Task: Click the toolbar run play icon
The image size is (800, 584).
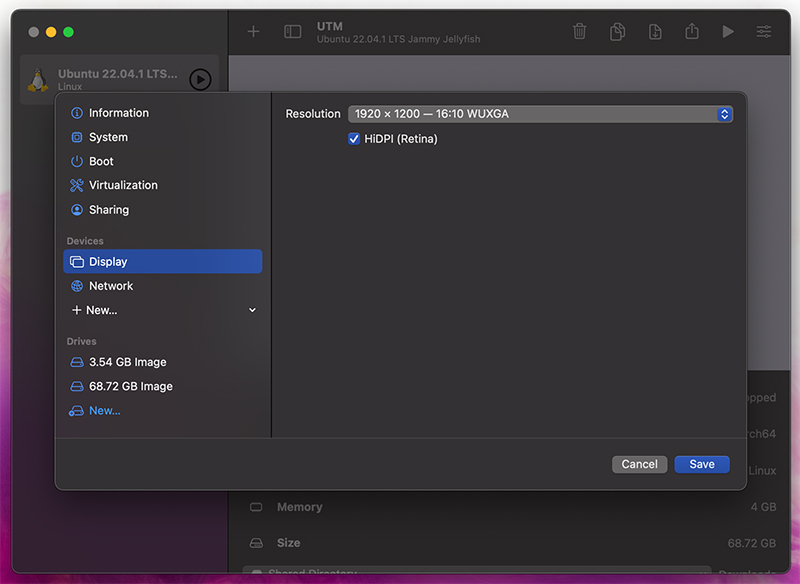Action: pyautogui.click(x=728, y=32)
